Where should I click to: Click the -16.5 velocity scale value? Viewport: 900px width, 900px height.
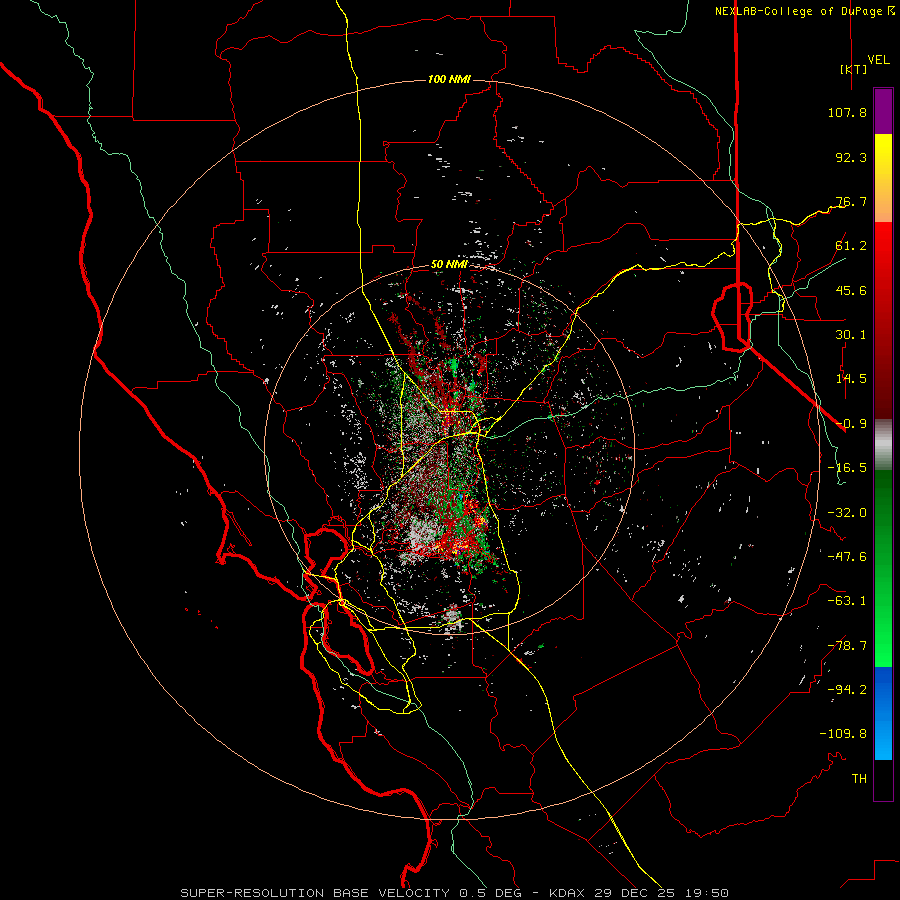(x=847, y=468)
